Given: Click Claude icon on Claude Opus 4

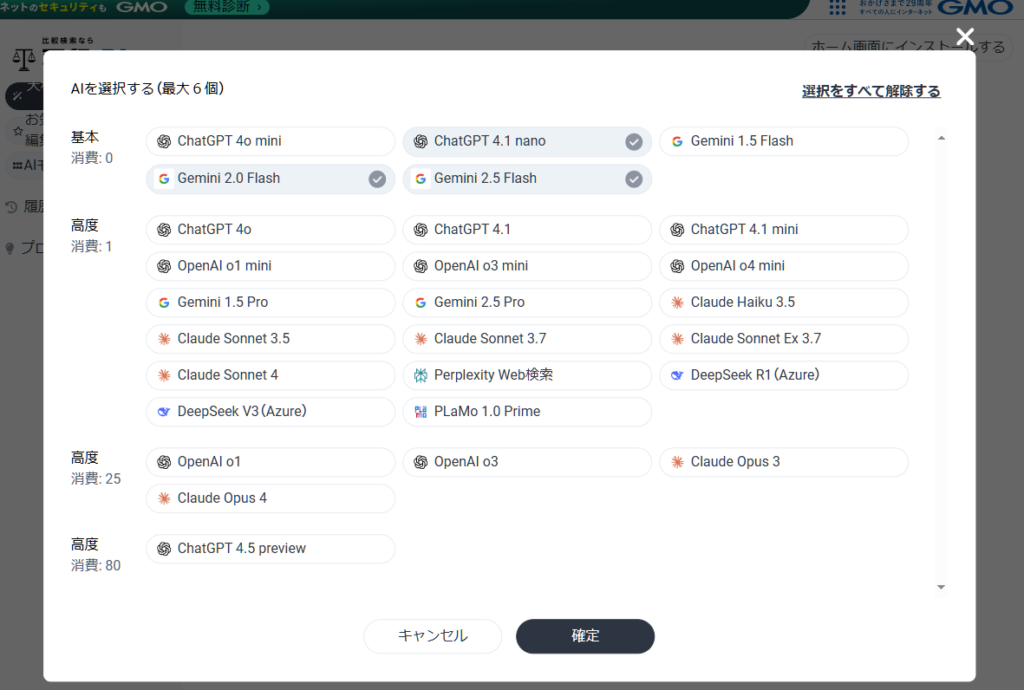Looking at the screenshot, I should click(x=164, y=499).
